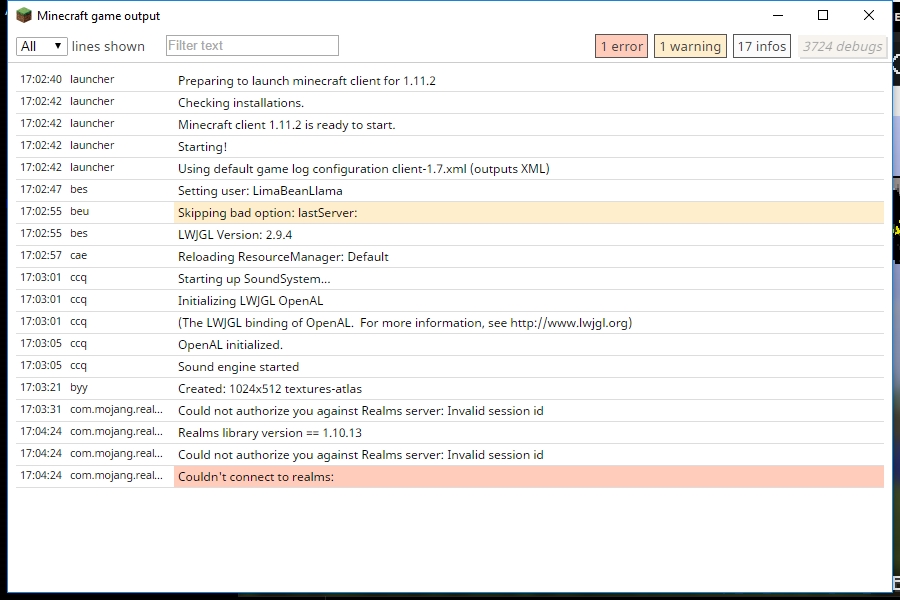The height and width of the screenshot is (600, 900).
Task: Focus the Filter text input field
Action: pos(252,46)
